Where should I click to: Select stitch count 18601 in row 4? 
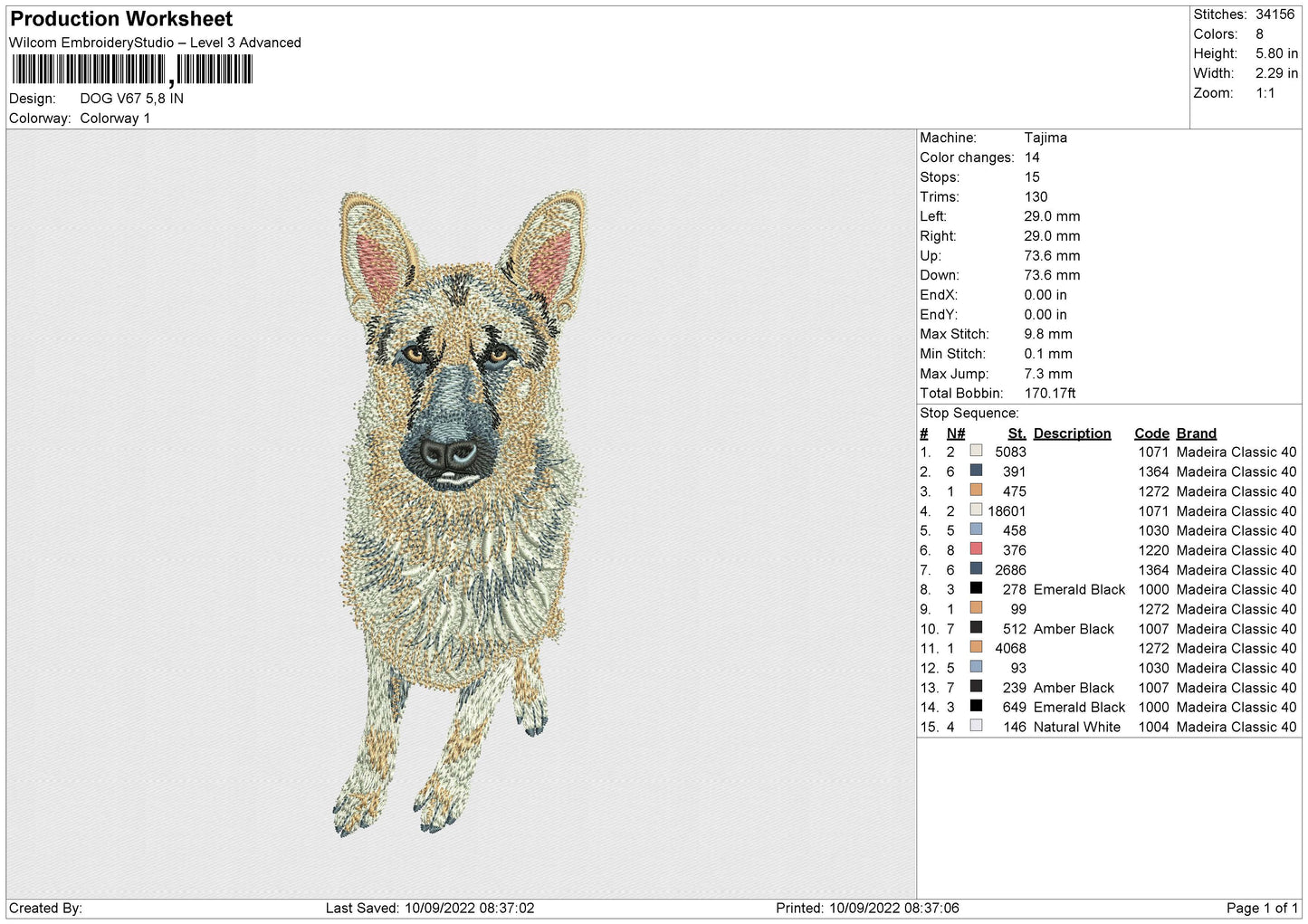1007,511
